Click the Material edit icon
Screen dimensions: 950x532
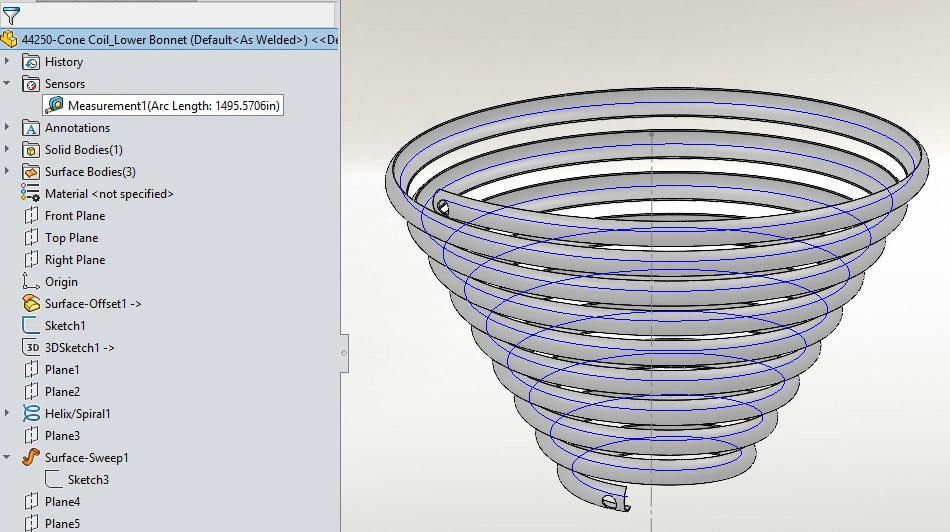pos(30,194)
